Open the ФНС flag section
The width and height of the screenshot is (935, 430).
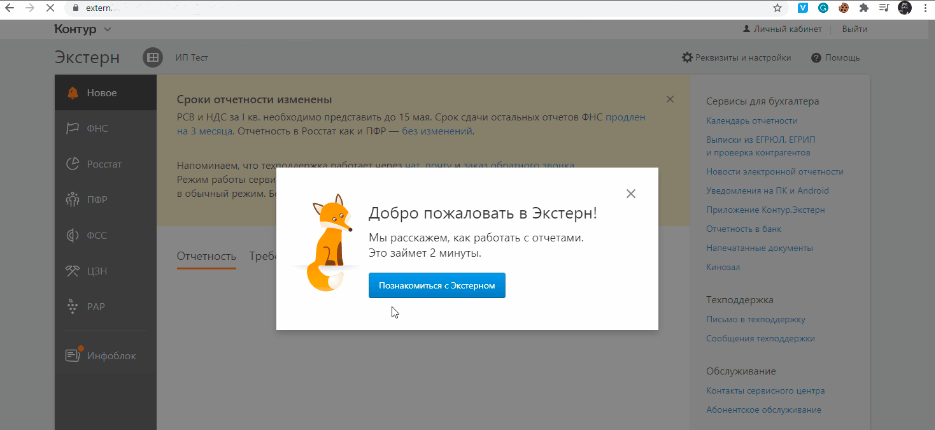(x=106, y=128)
